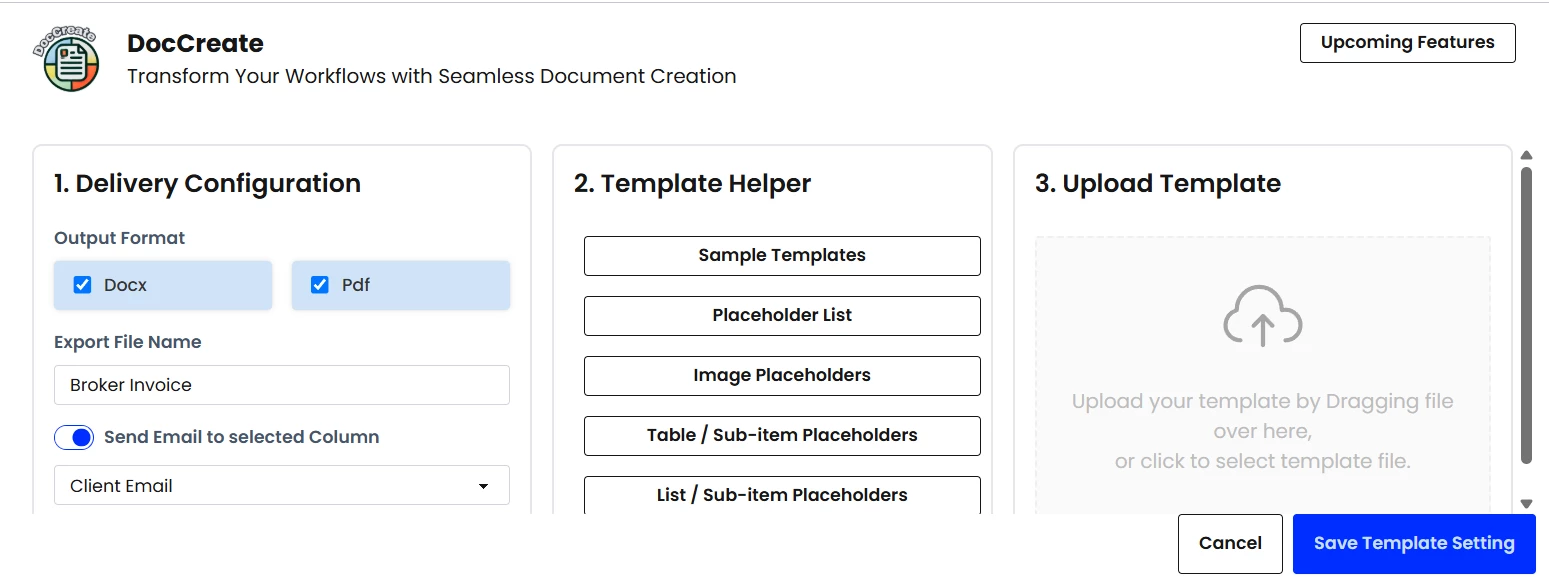This screenshot has width=1549, height=577.
Task: Open the Client Email column dropdown
Action: tap(282, 486)
